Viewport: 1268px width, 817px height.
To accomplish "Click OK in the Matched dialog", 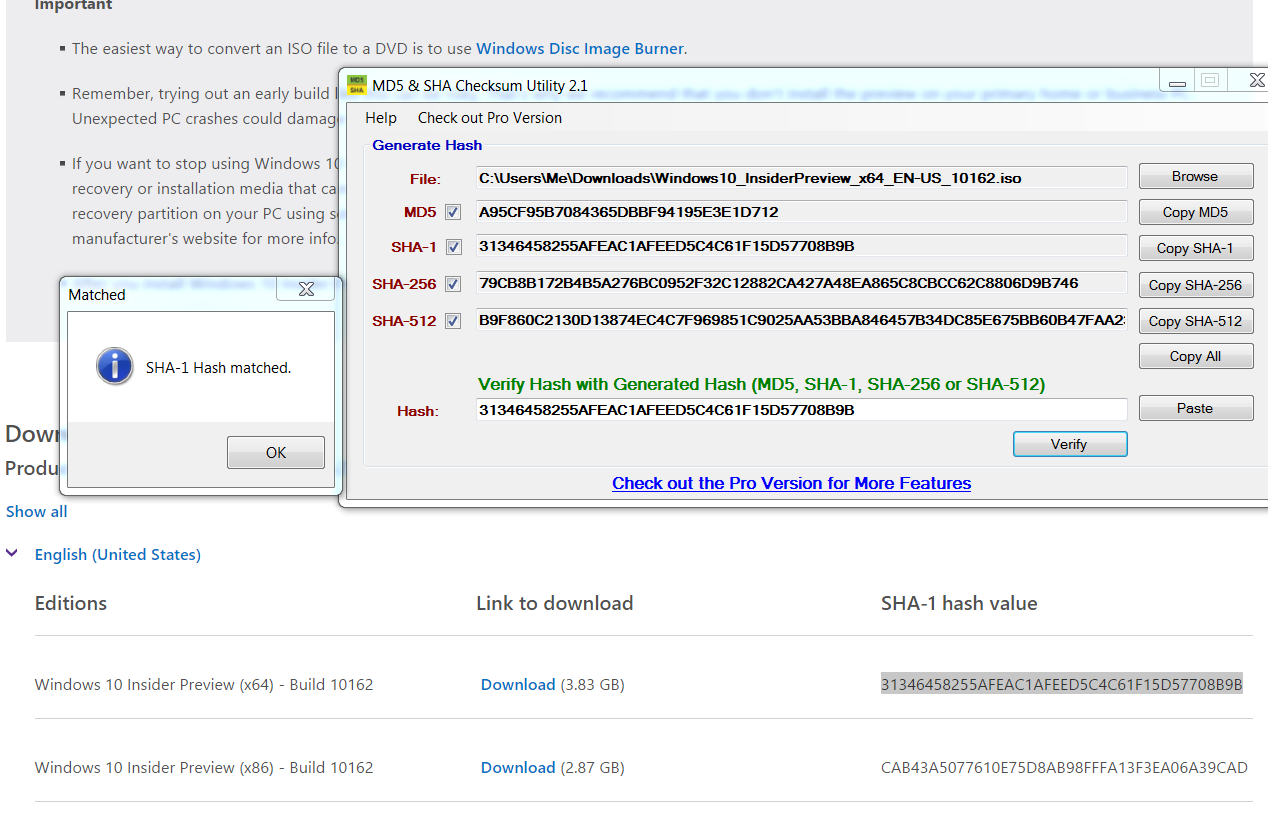I will tap(276, 453).
